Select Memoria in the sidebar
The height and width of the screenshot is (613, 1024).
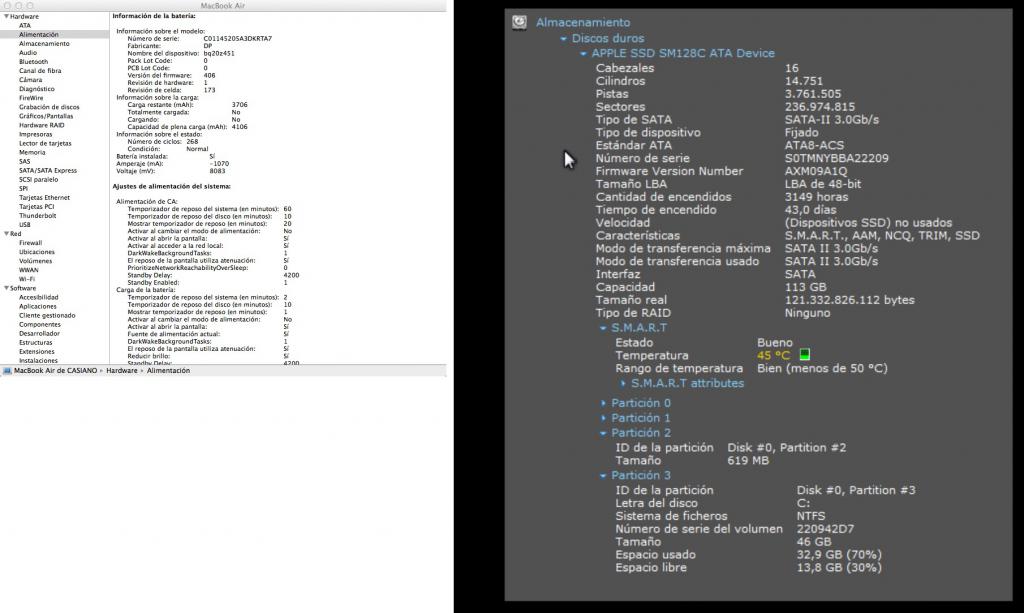tap(32, 153)
